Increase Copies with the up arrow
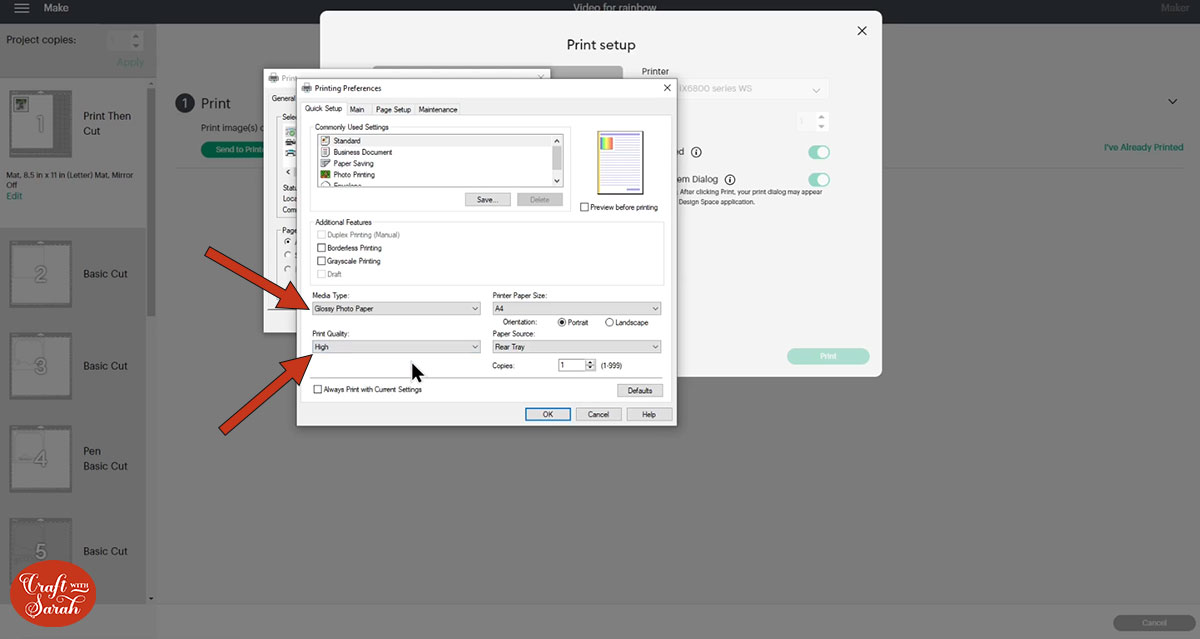The height and width of the screenshot is (639, 1200). [590, 362]
